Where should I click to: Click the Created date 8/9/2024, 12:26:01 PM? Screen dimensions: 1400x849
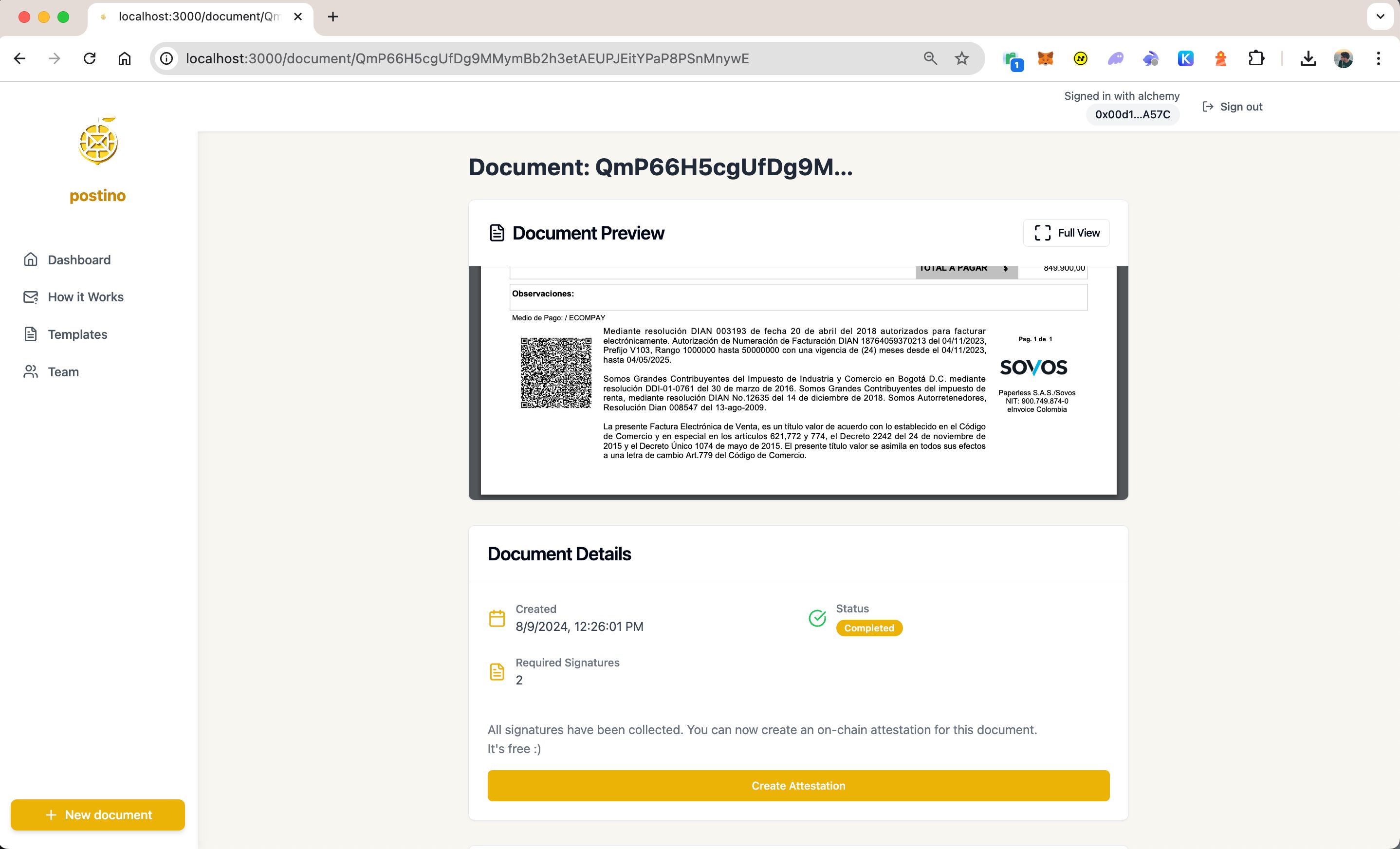pyautogui.click(x=580, y=626)
